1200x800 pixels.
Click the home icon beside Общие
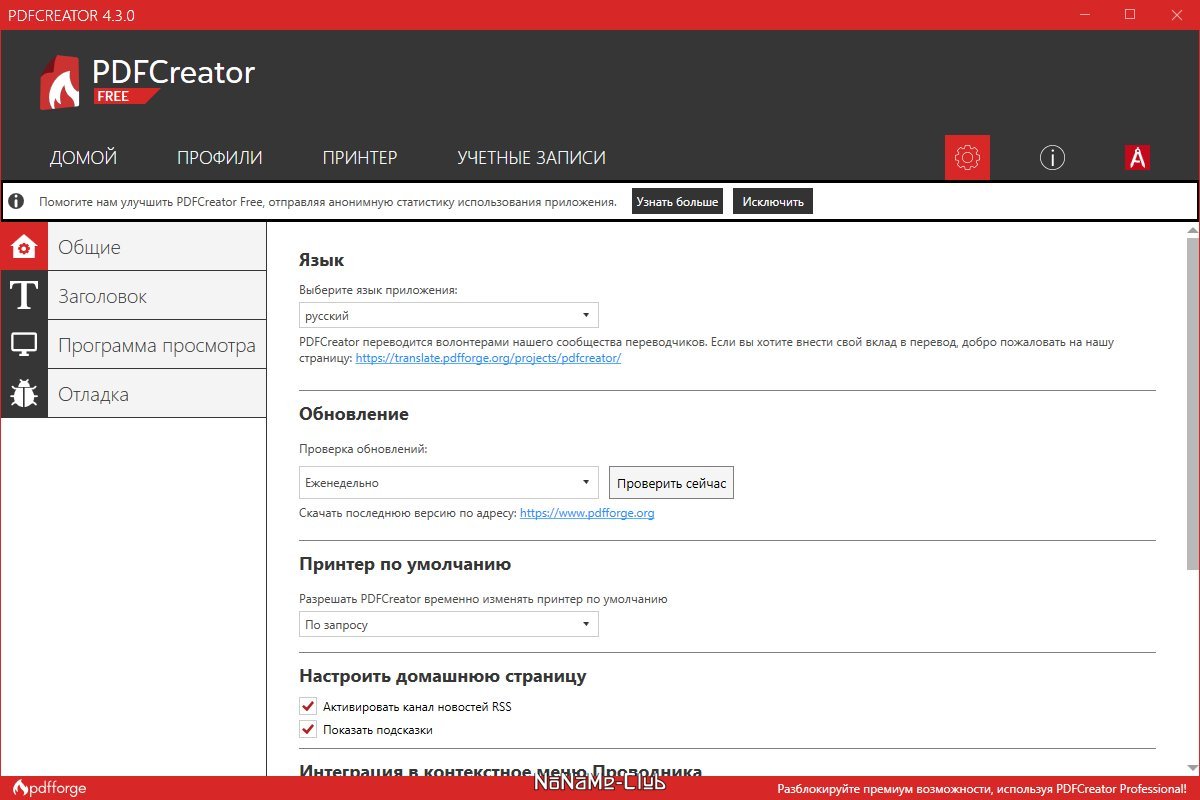24,247
